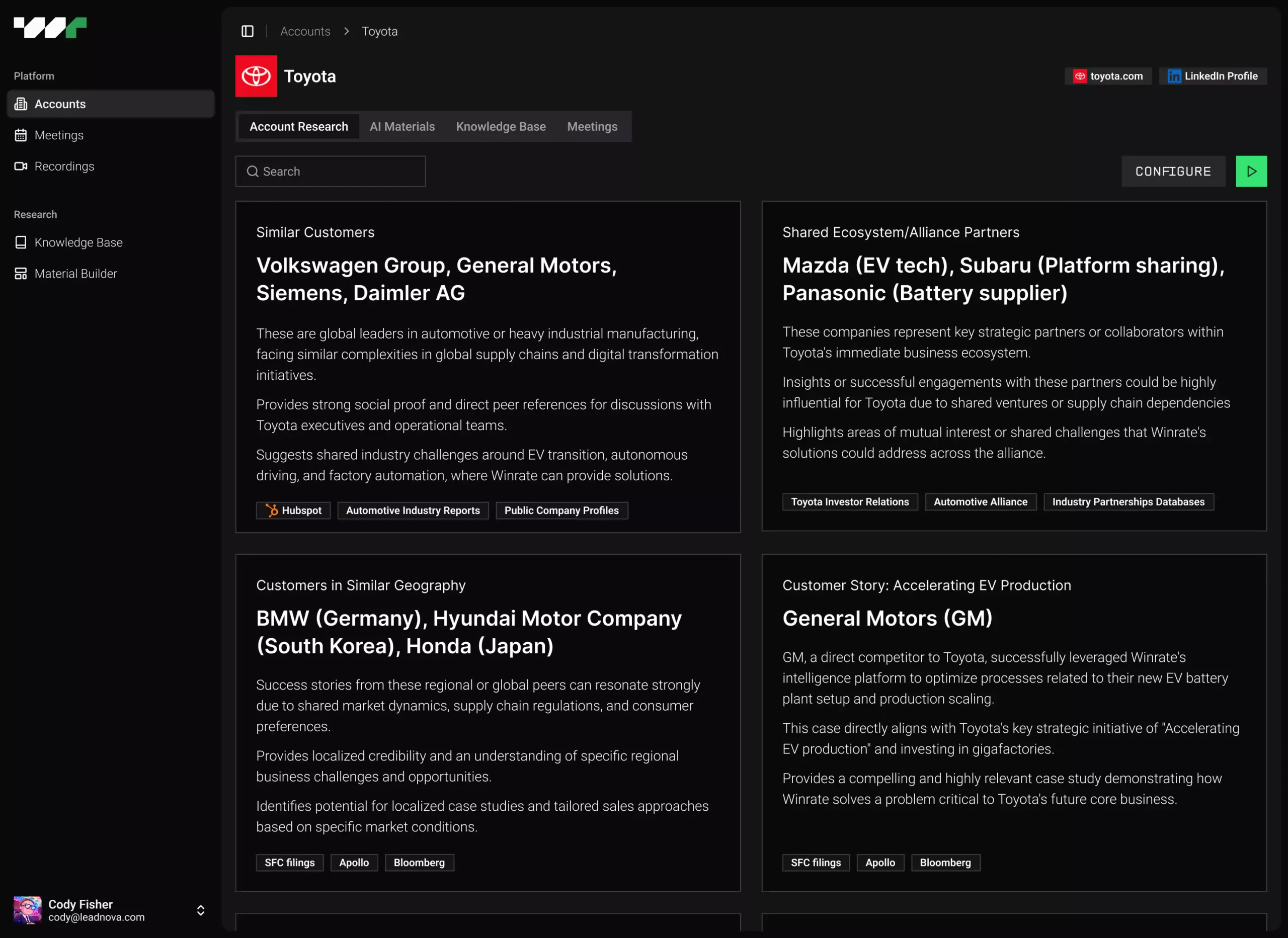Click Cody Fisher's avatar image
The image size is (1288, 938).
(x=27, y=910)
